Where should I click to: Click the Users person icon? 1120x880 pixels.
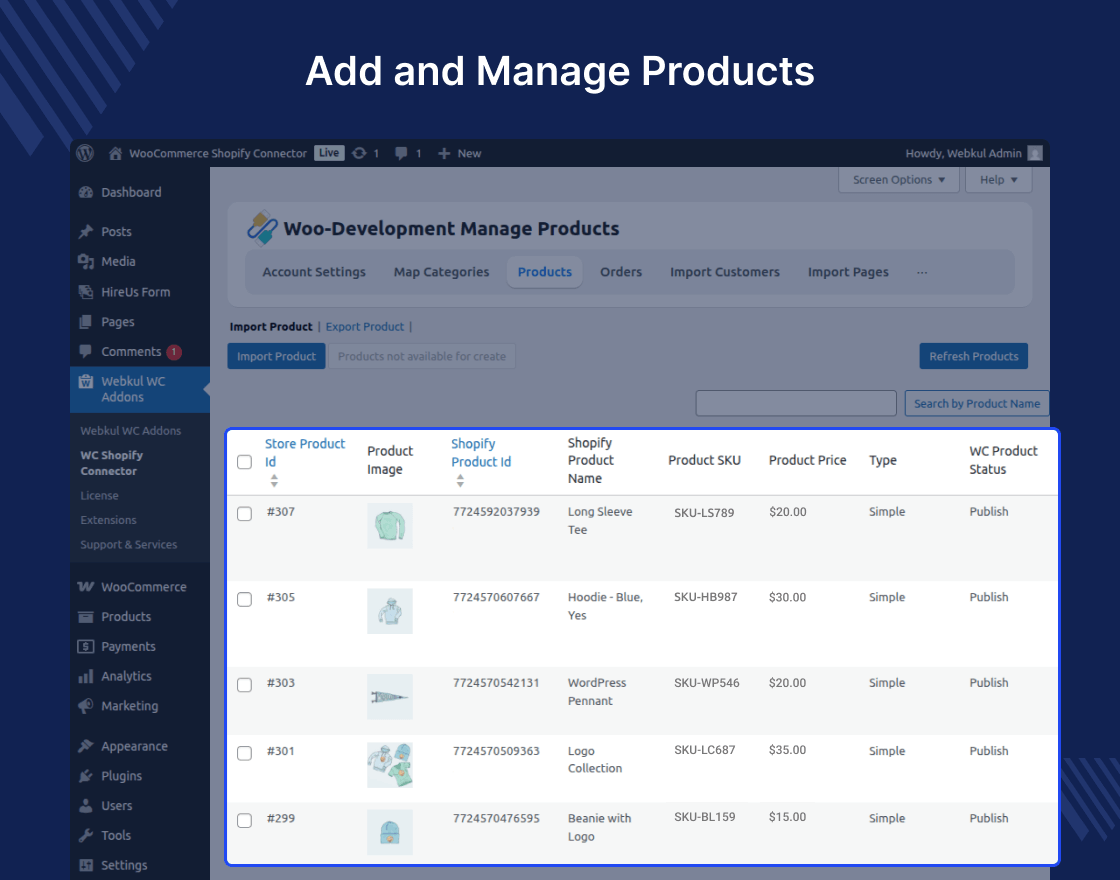[86, 806]
